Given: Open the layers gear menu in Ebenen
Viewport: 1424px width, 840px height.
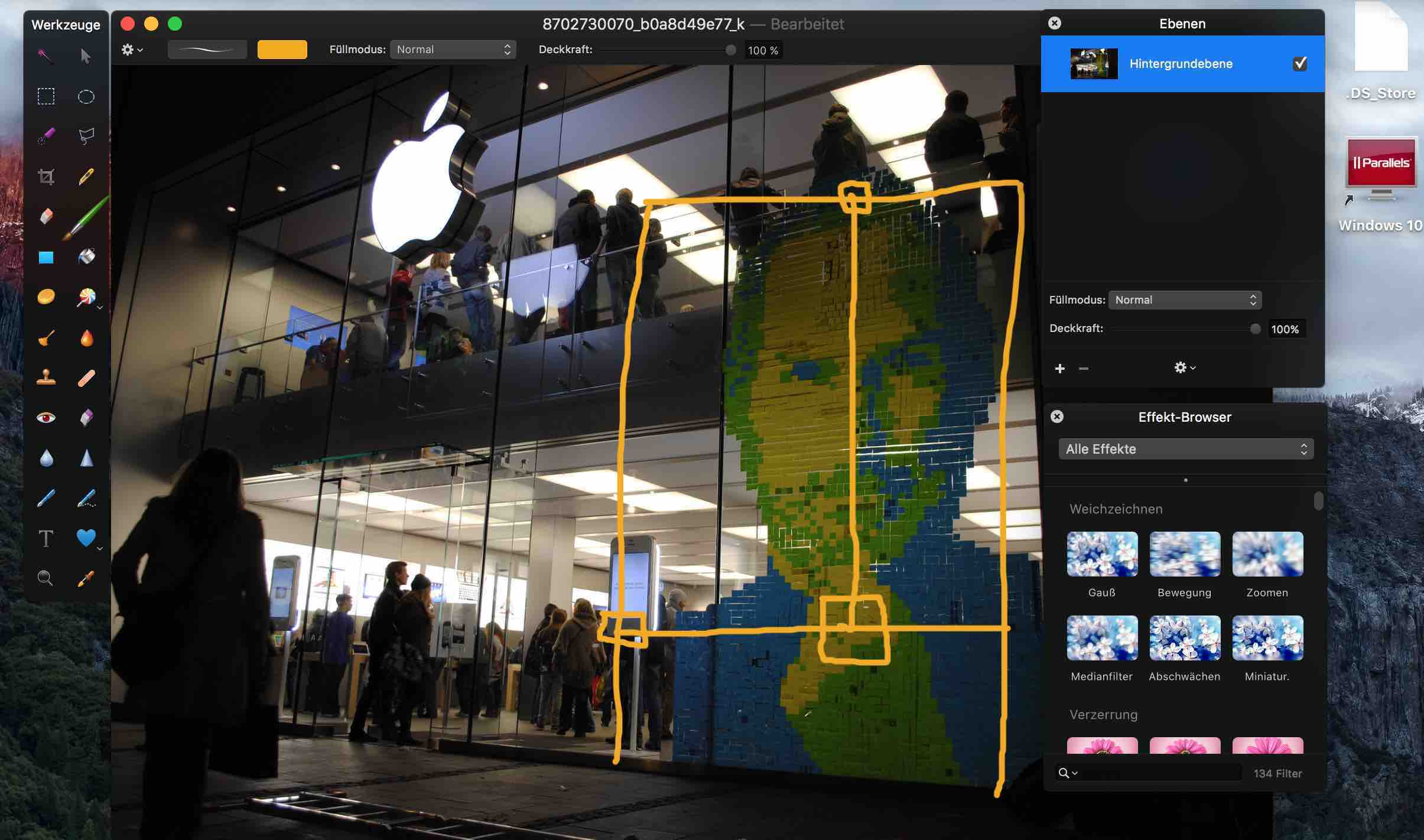Looking at the screenshot, I should [1184, 367].
